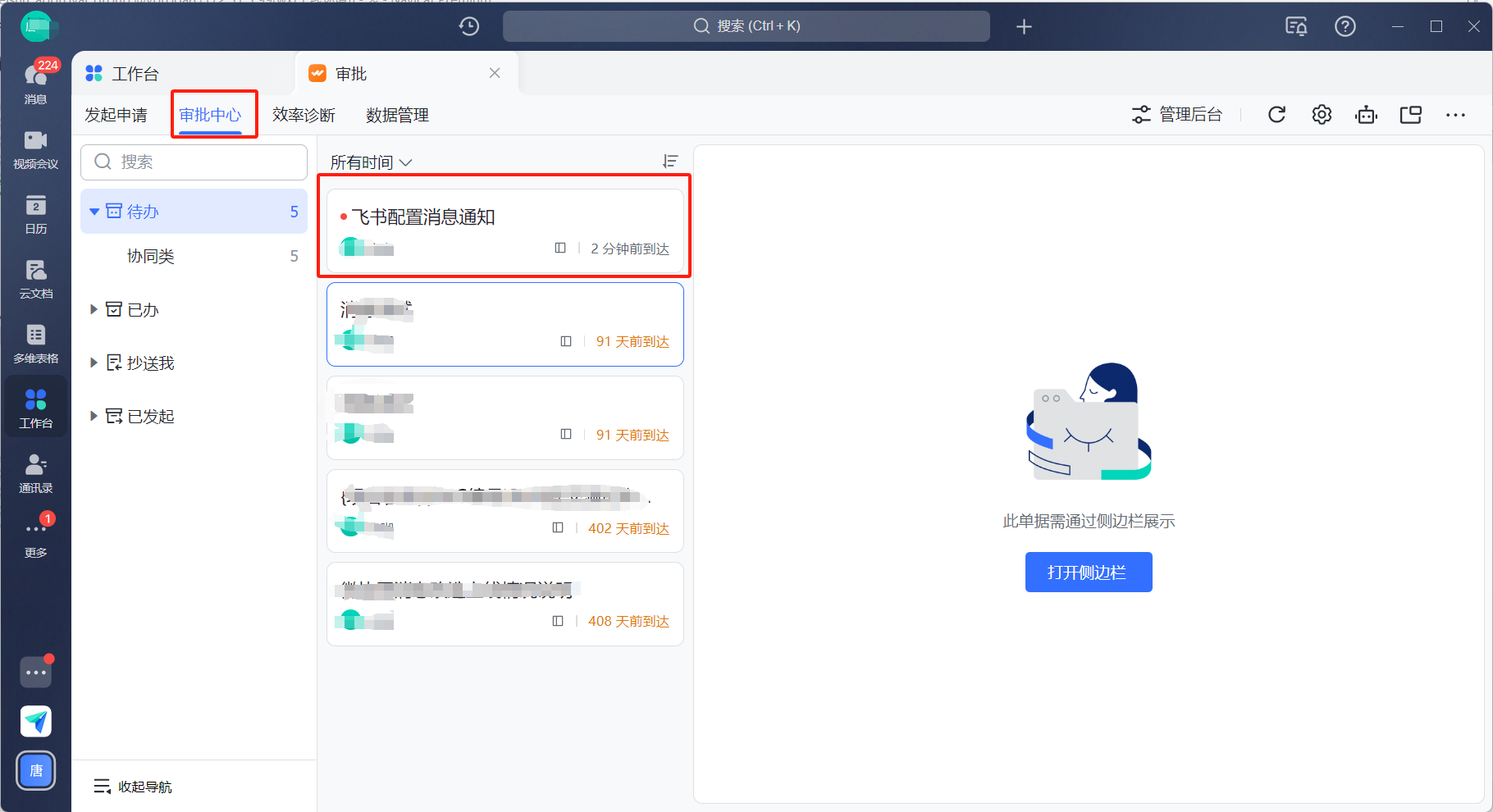Click the profile avatar at top left
1493x812 pixels.
coord(36,26)
